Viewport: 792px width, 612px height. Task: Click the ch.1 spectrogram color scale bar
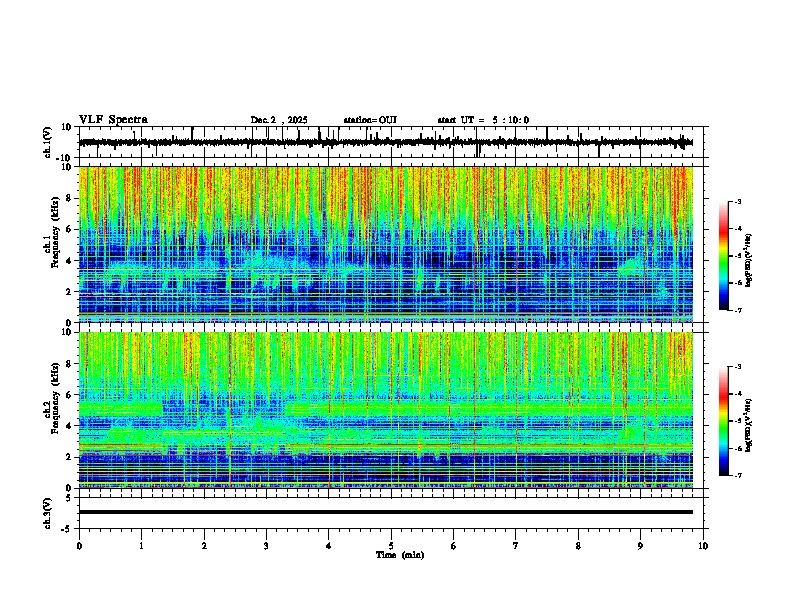pyautogui.click(x=724, y=256)
